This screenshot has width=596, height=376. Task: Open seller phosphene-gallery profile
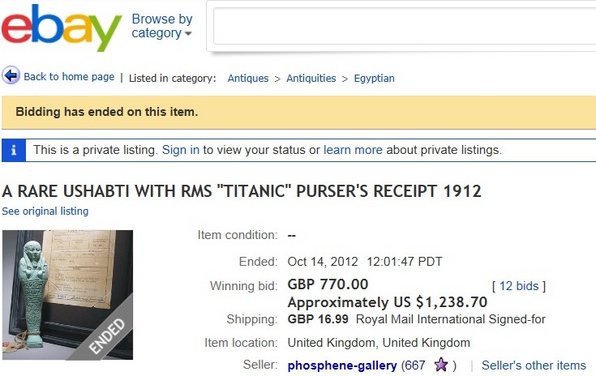point(342,366)
